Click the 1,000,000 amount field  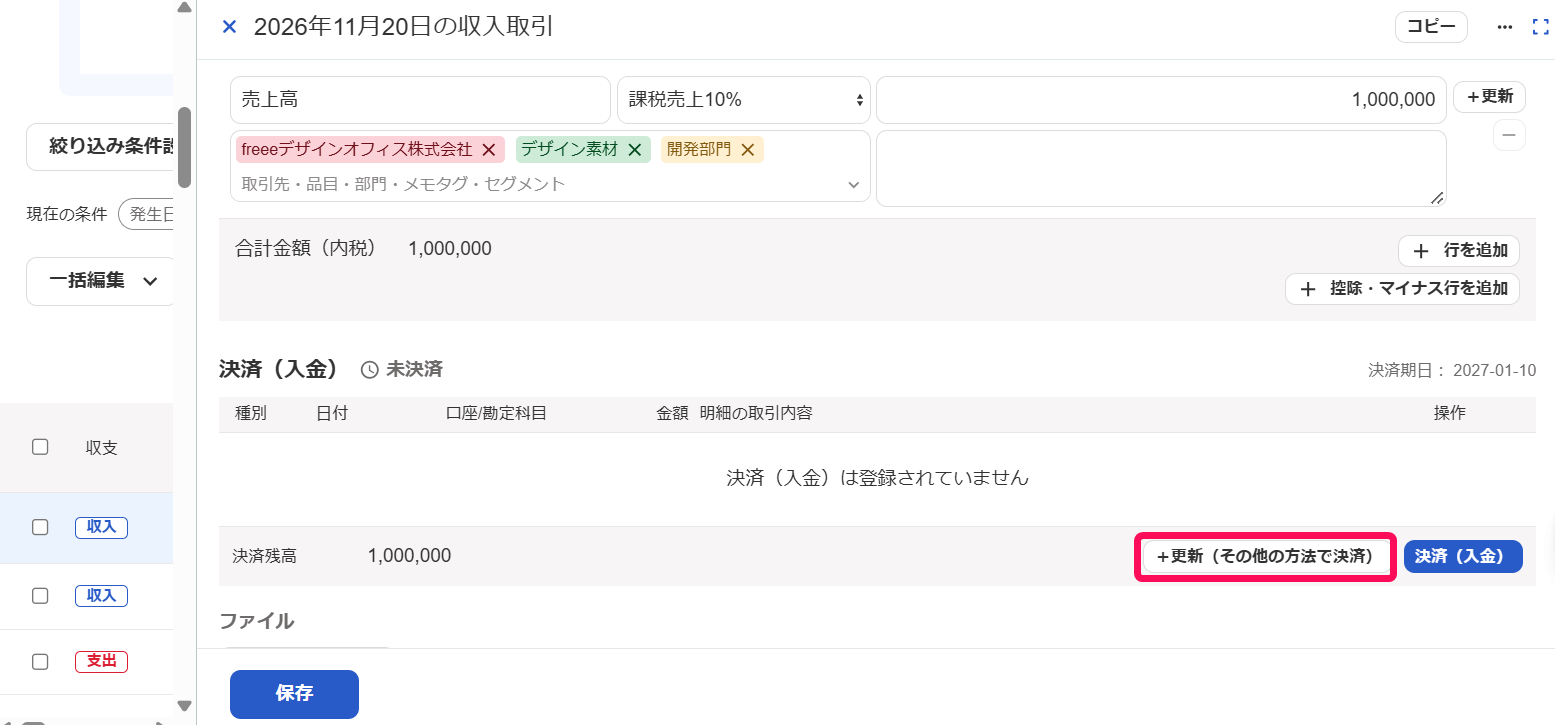pos(1161,100)
